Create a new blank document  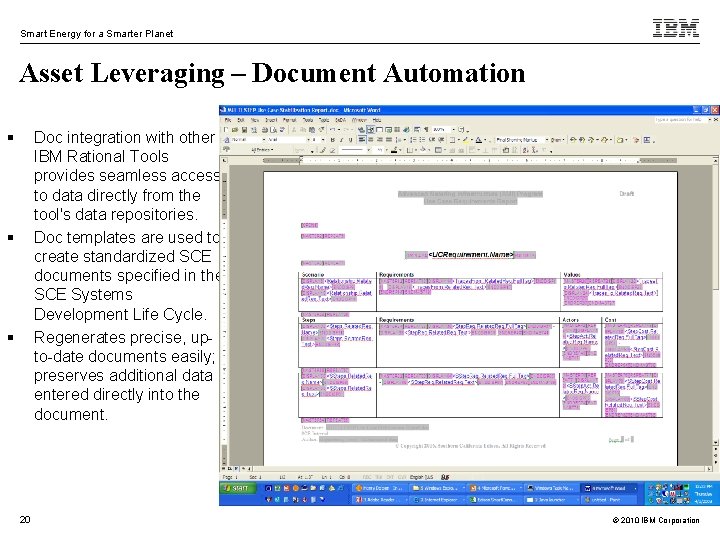tap(225, 130)
